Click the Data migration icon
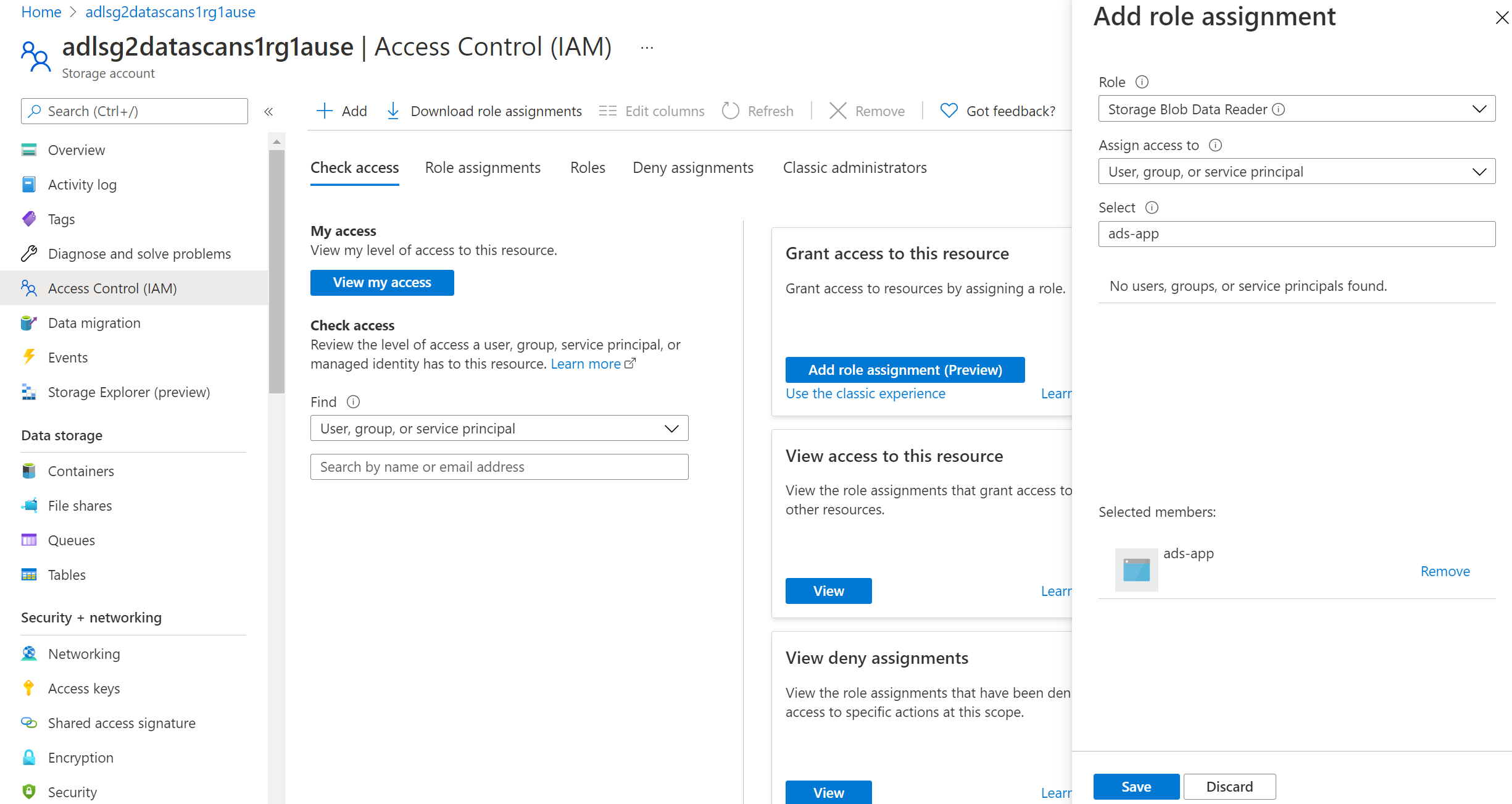This screenshot has height=804, width=1512. pyautogui.click(x=30, y=323)
